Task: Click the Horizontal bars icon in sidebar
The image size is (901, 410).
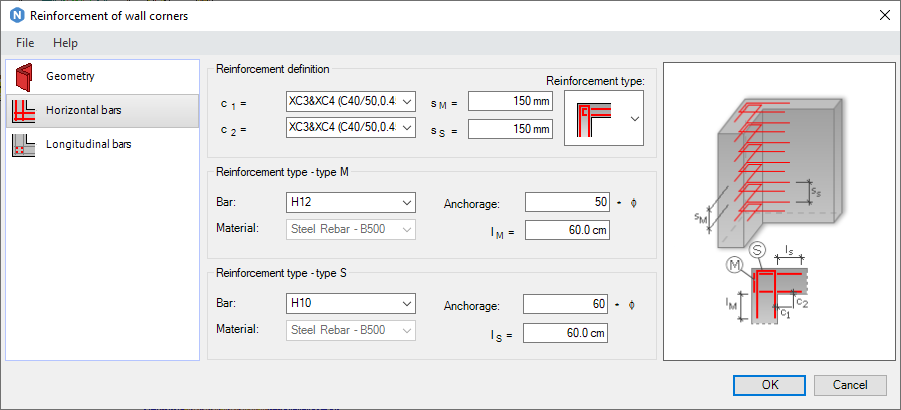Action: click(x=23, y=110)
